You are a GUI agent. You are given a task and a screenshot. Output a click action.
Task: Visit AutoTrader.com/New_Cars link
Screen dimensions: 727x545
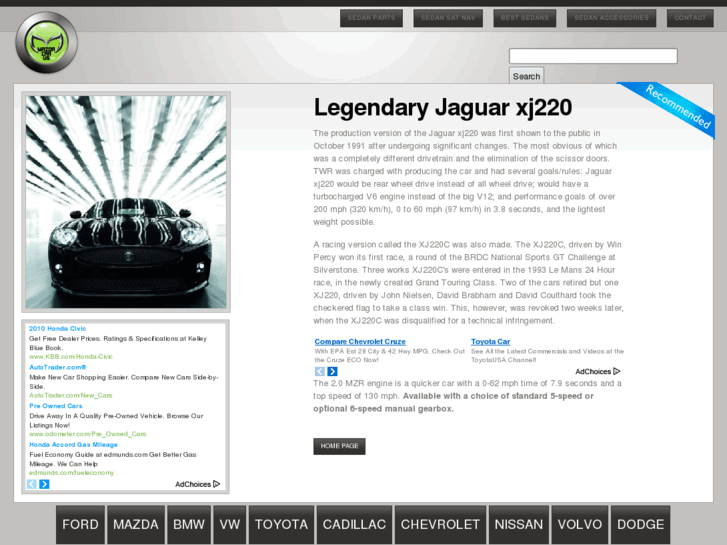70,395
